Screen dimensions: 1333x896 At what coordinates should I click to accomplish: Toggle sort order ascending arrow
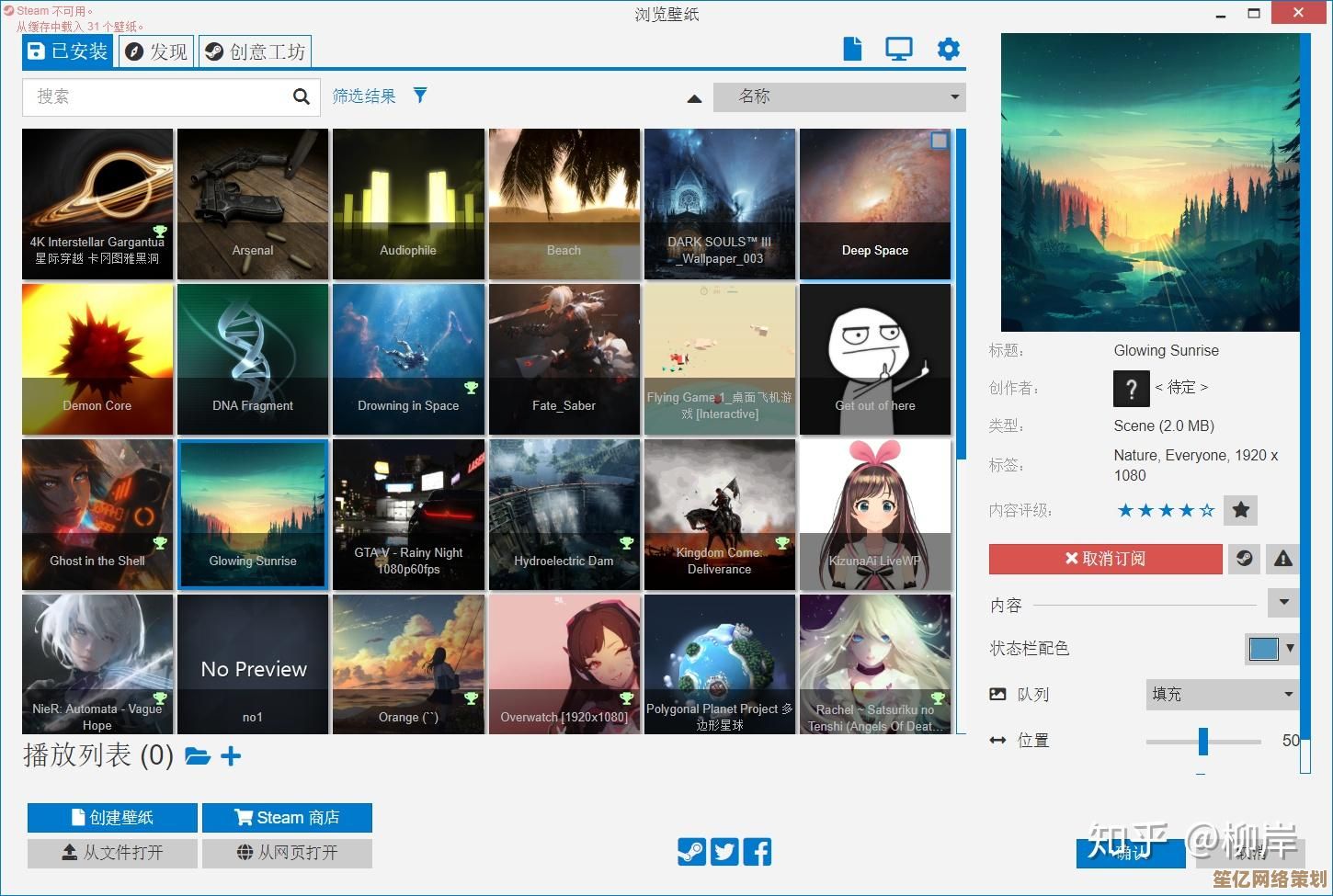point(695,98)
